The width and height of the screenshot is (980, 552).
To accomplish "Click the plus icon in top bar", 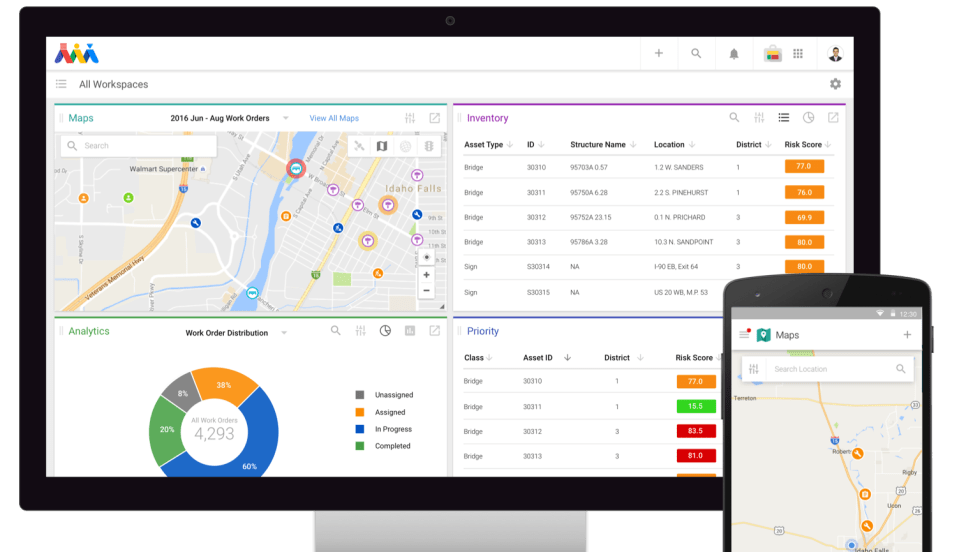I will pos(659,54).
